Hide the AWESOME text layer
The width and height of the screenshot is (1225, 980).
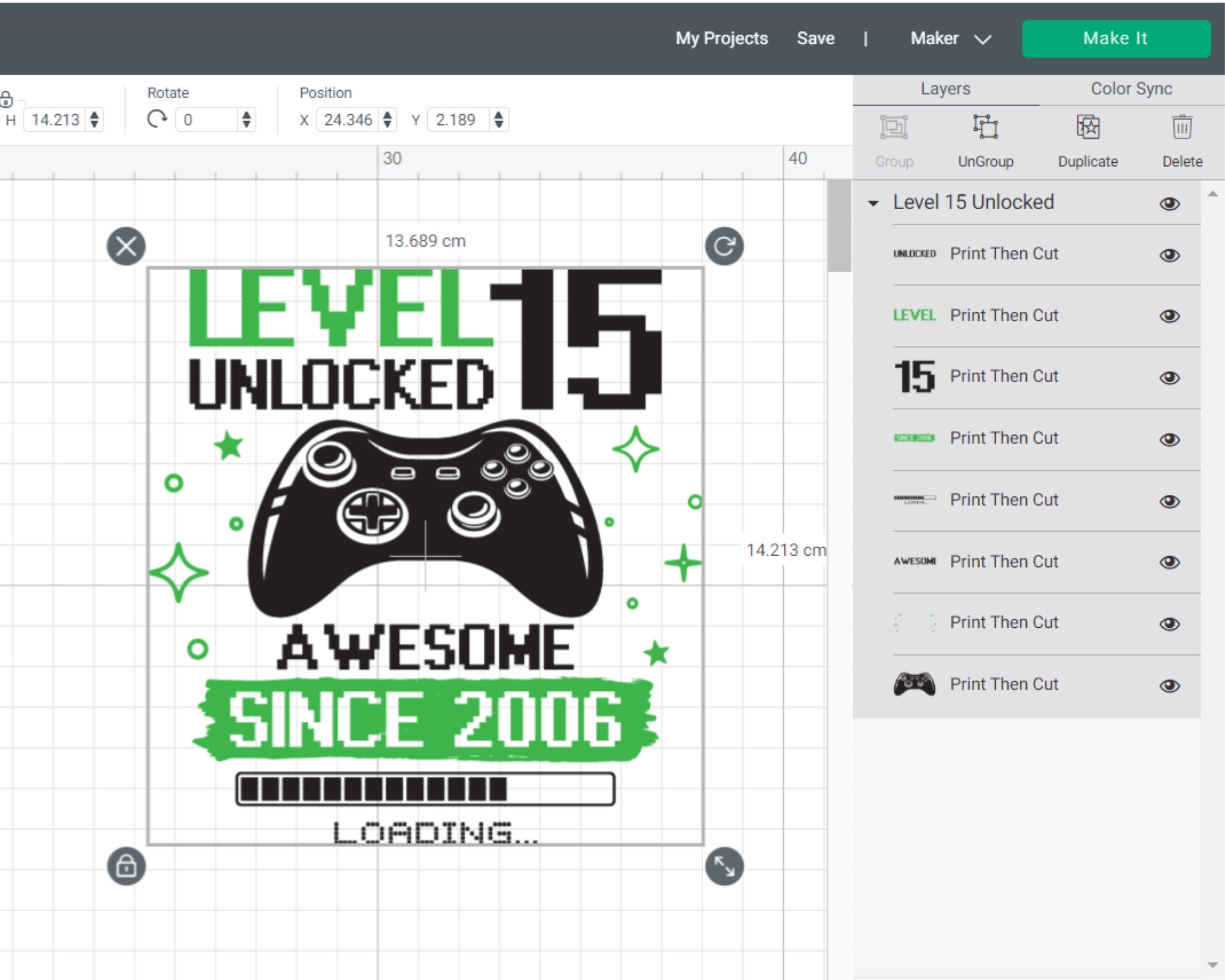(x=1169, y=562)
